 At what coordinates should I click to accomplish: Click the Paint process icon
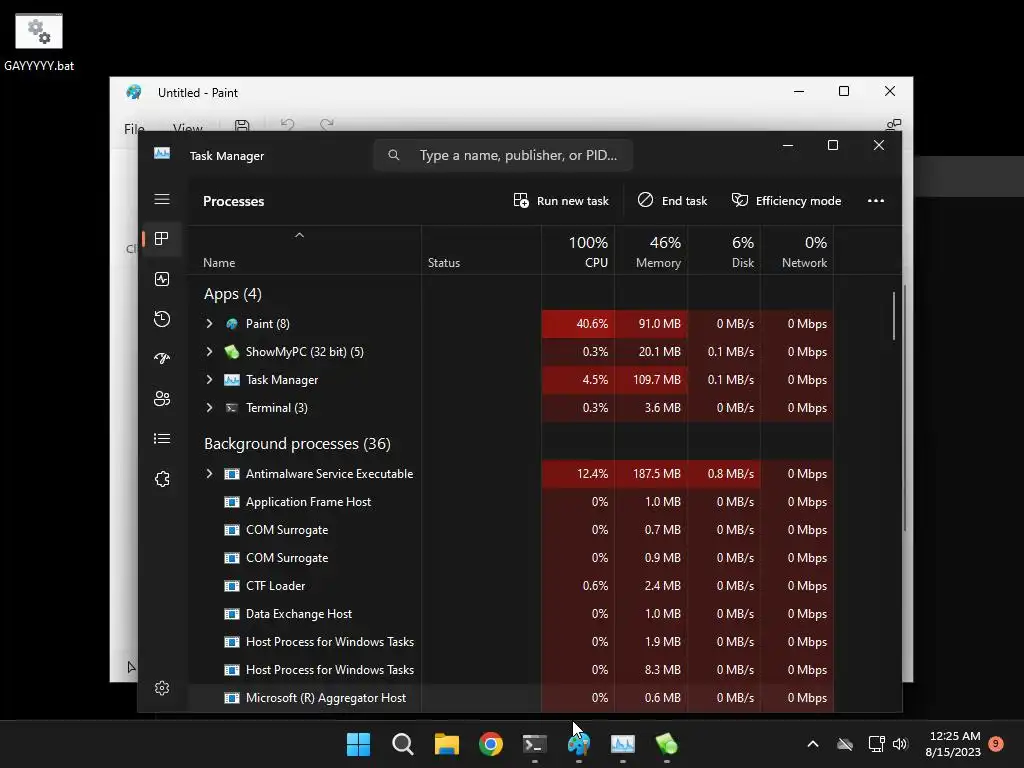(232, 324)
